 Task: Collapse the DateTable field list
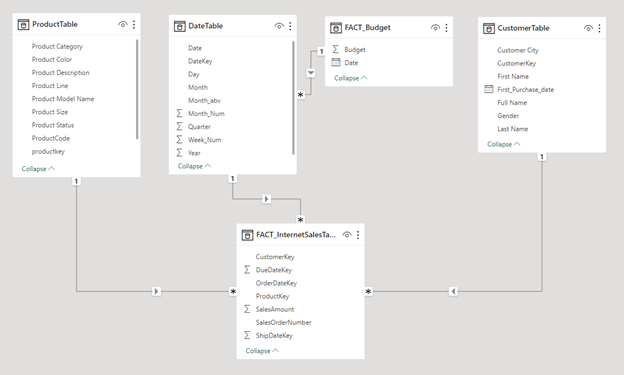click(x=194, y=166)
